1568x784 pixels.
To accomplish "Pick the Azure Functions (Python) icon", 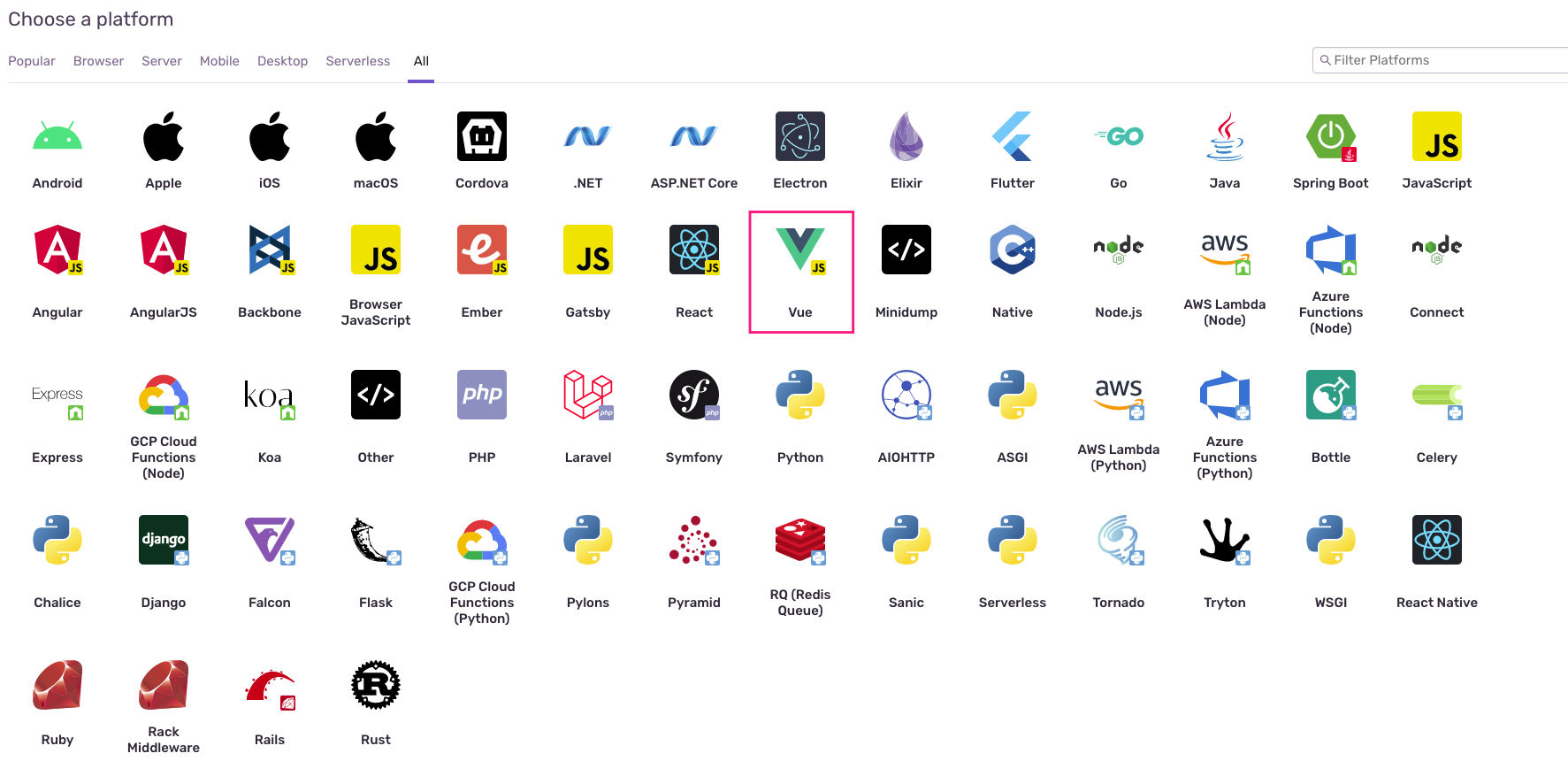I will 1225,395.
